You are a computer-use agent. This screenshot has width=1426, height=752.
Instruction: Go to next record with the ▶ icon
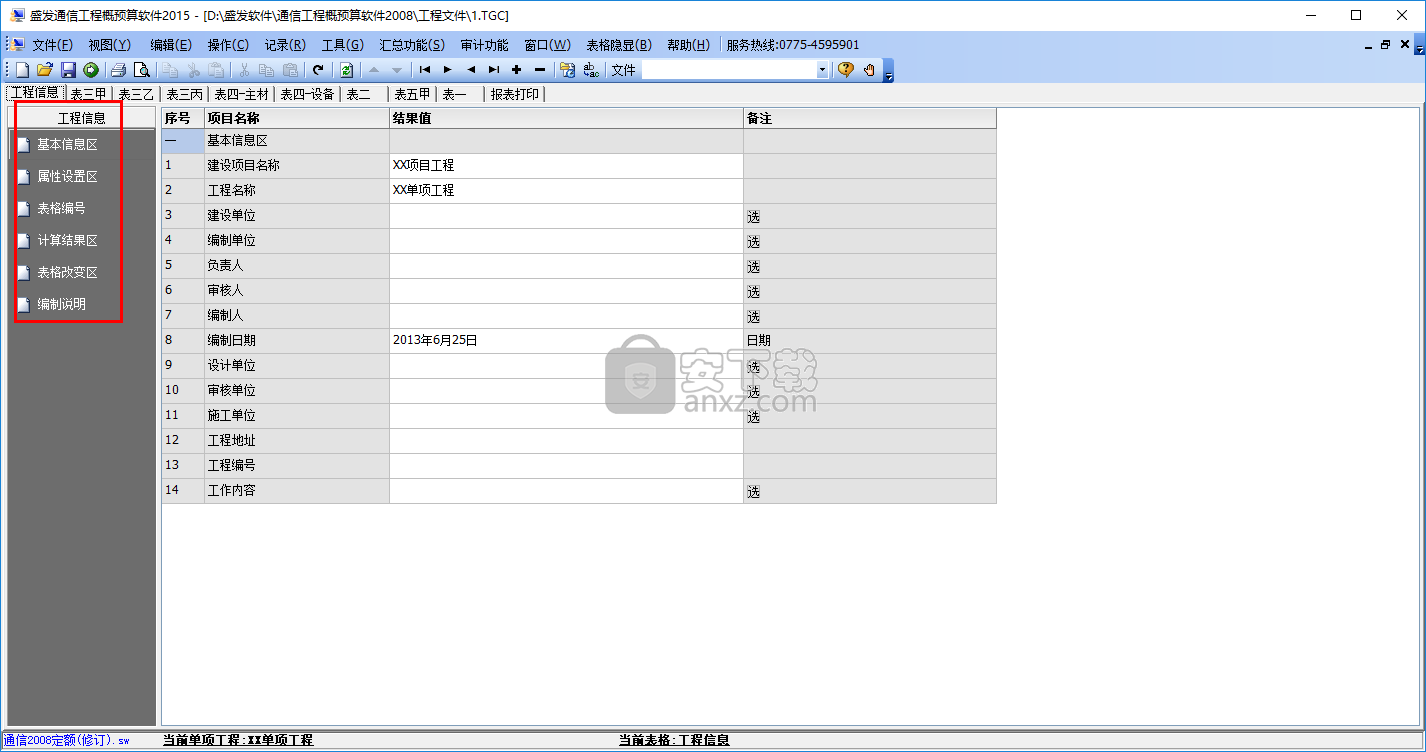pos(448,70)
